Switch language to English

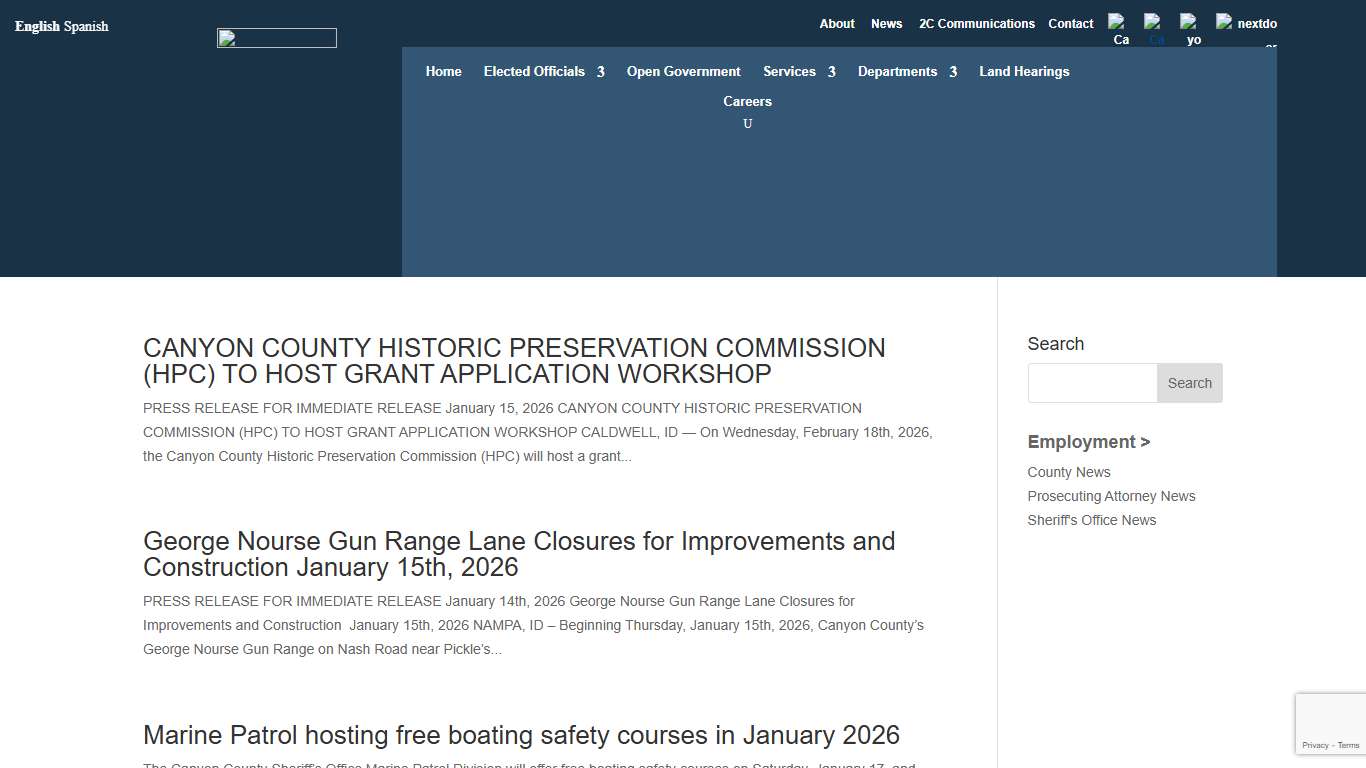pyautogui.click(x=37, y=26)
